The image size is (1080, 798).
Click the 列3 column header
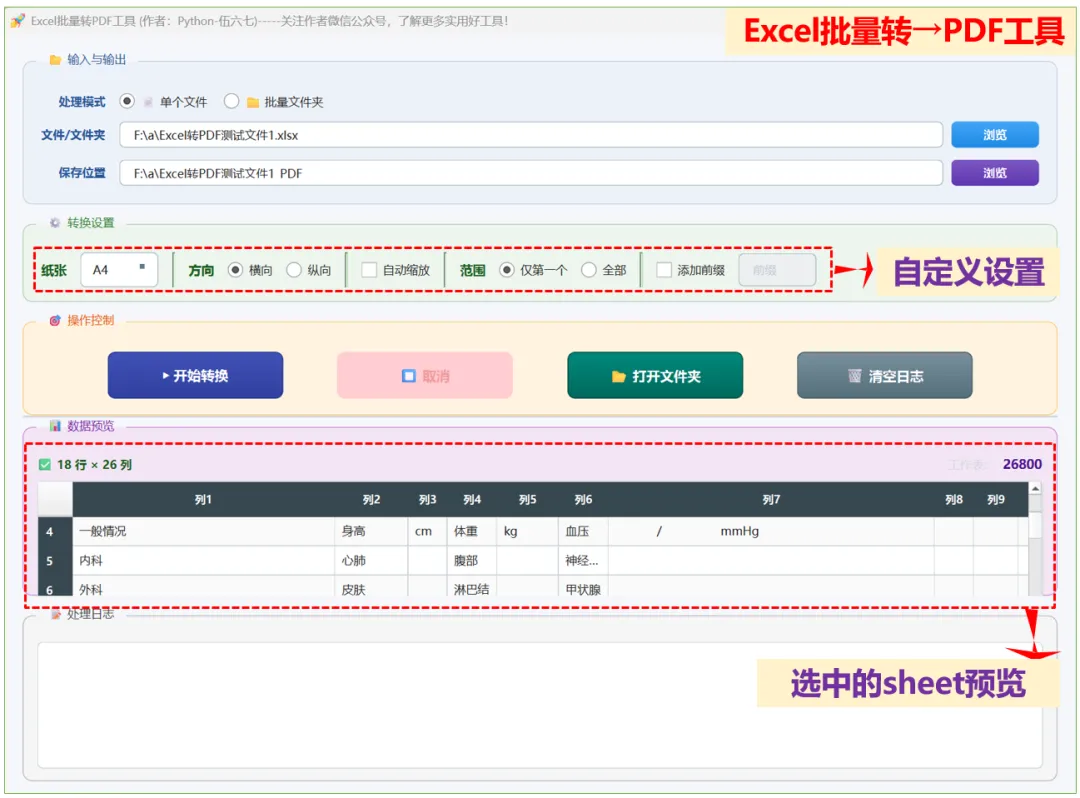pyautogui.click(x=427, y=499)
